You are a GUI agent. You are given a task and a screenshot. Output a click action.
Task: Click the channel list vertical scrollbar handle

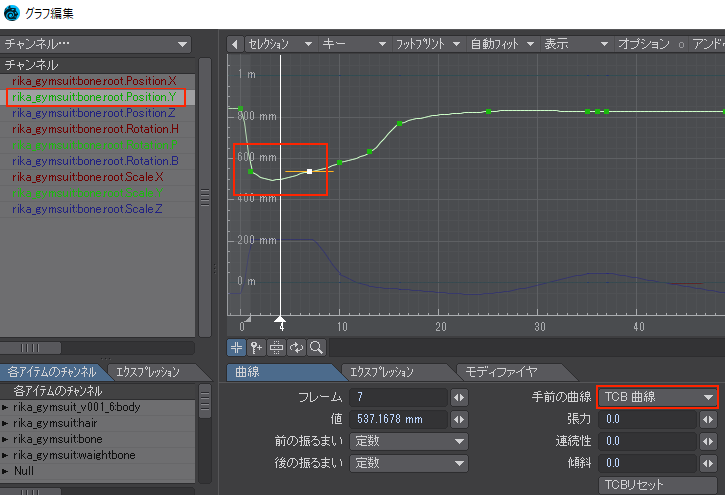click(x=205, y=197)
